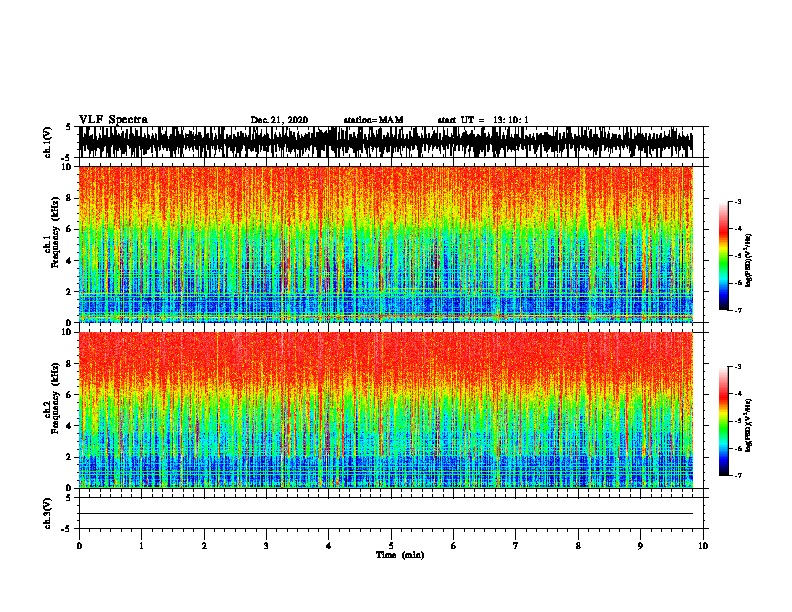Click the -3 label on ch.1 color bar

738,201
